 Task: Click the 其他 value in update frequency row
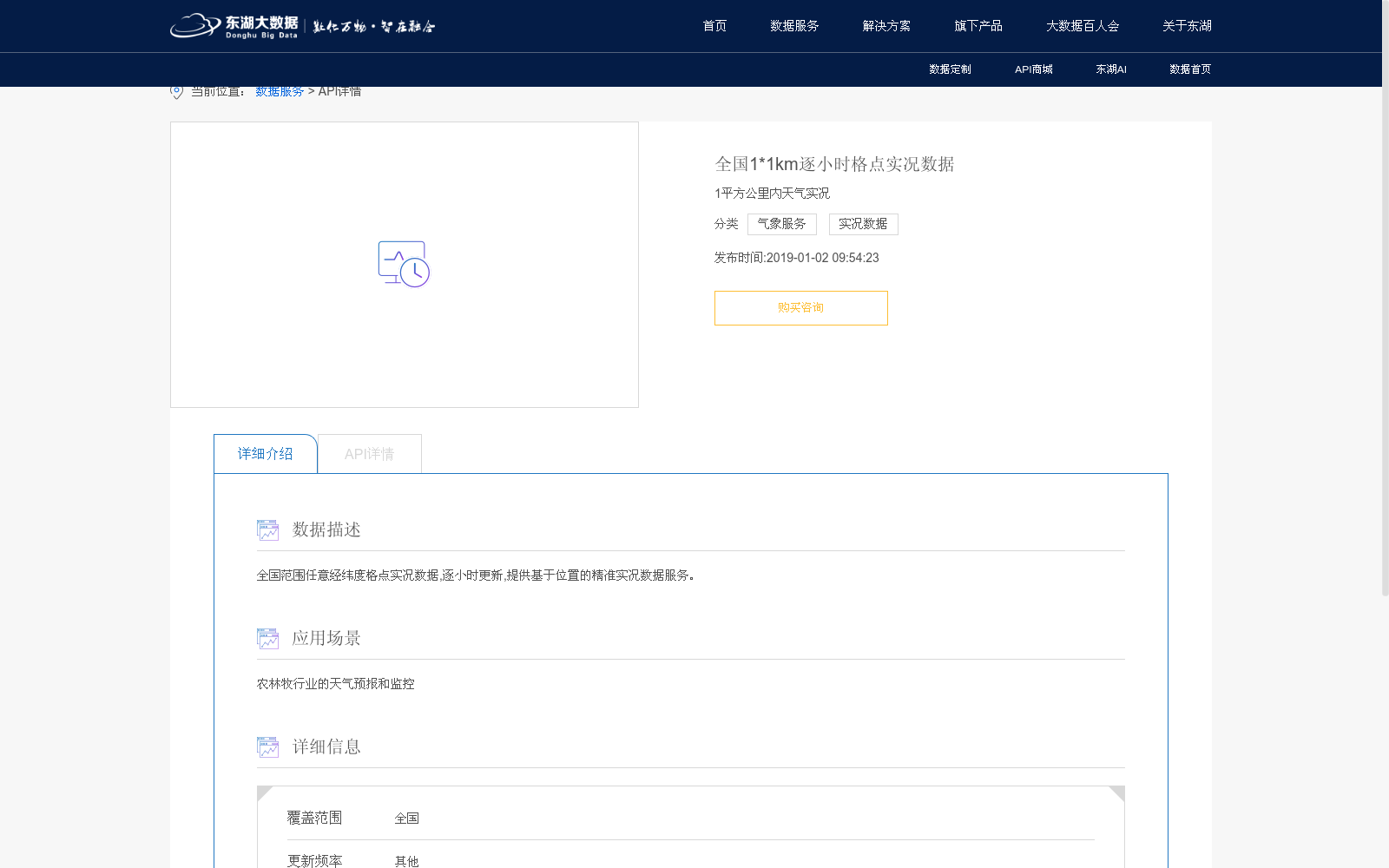406,861
